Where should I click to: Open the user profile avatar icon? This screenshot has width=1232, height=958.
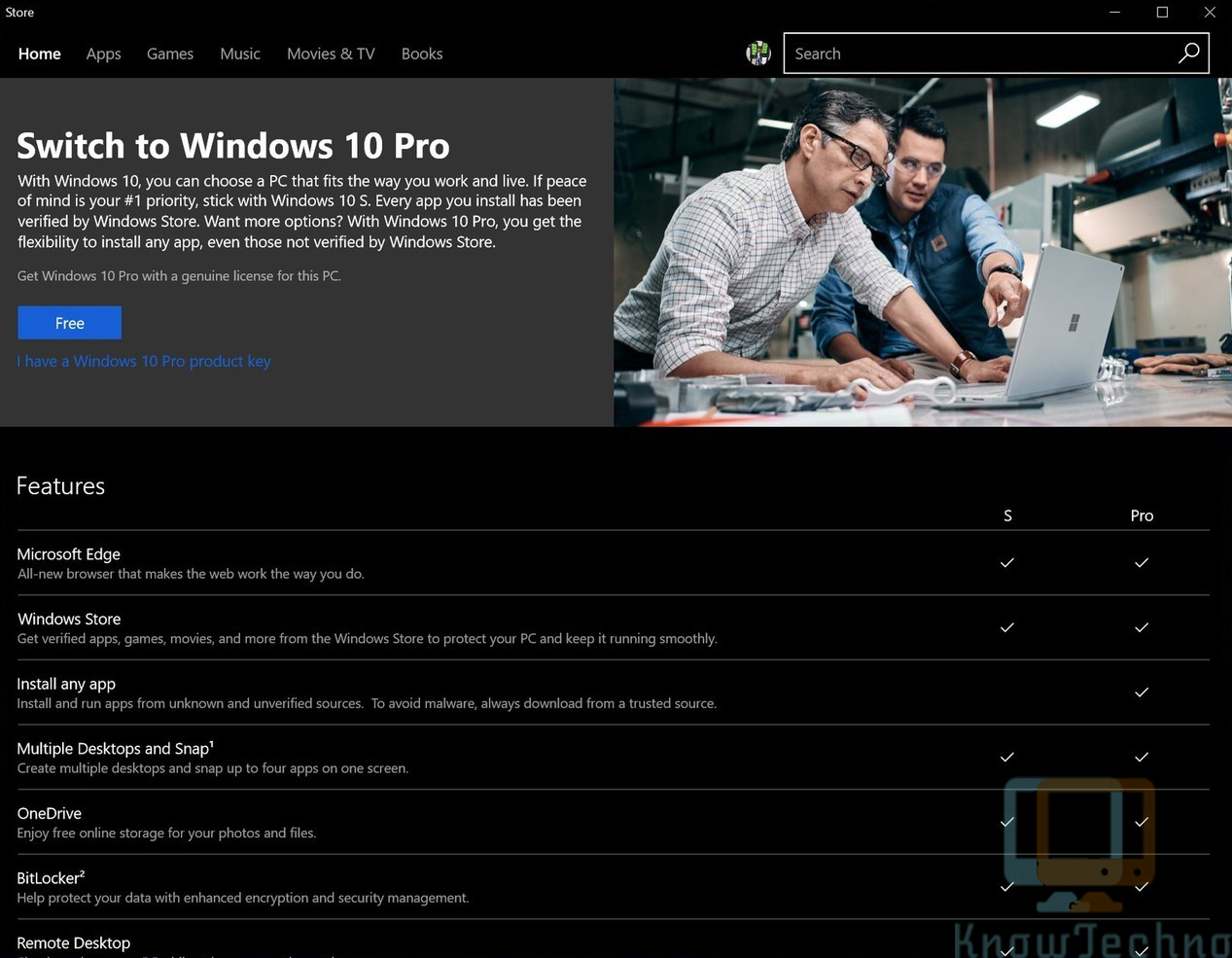pos(757,53)
